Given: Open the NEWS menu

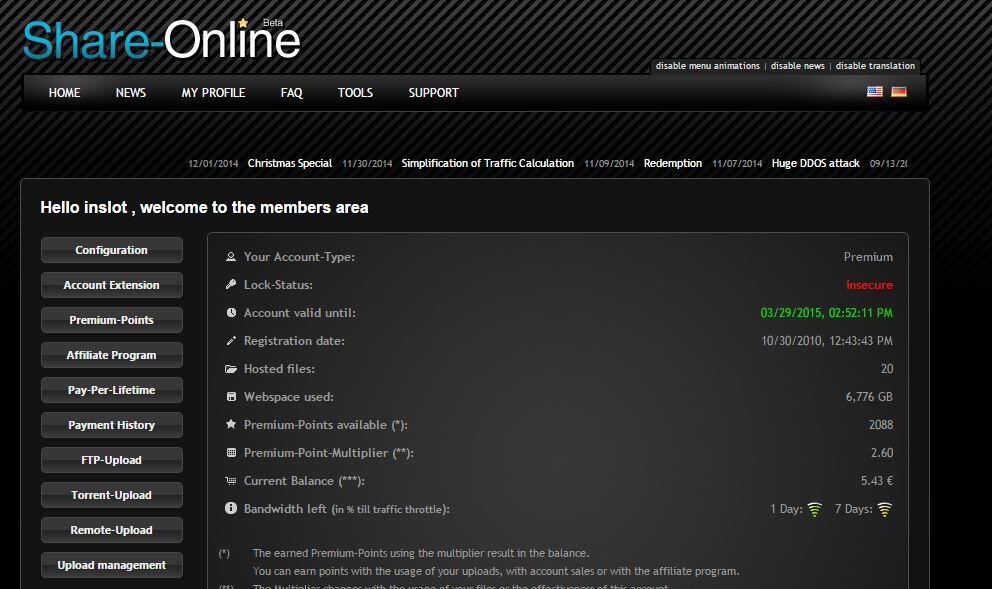Looking at the screenshot, I should (x=131, y=92).
